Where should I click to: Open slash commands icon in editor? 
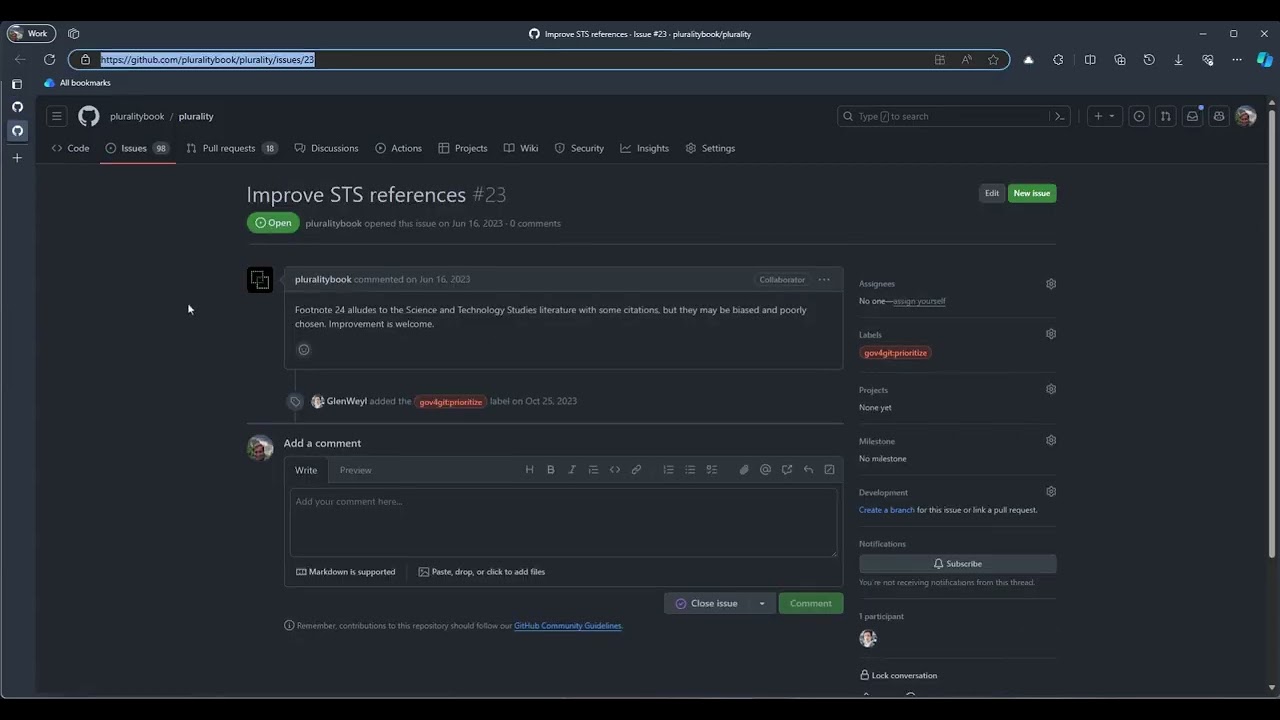[x=829, y=470]
